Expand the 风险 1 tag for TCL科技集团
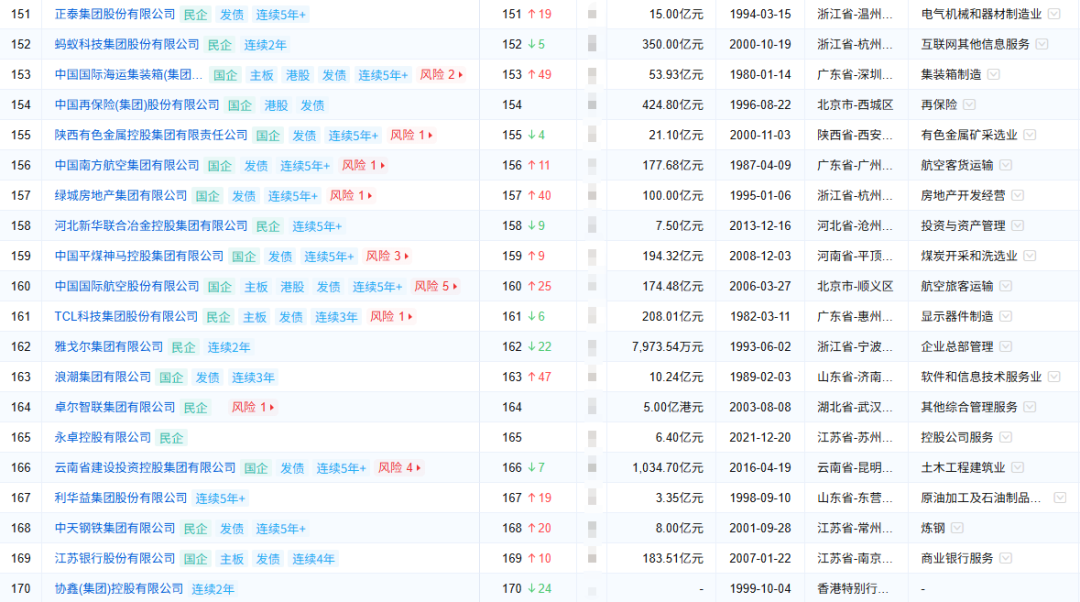Screen dimensions: 1080x602 [391, 317]
